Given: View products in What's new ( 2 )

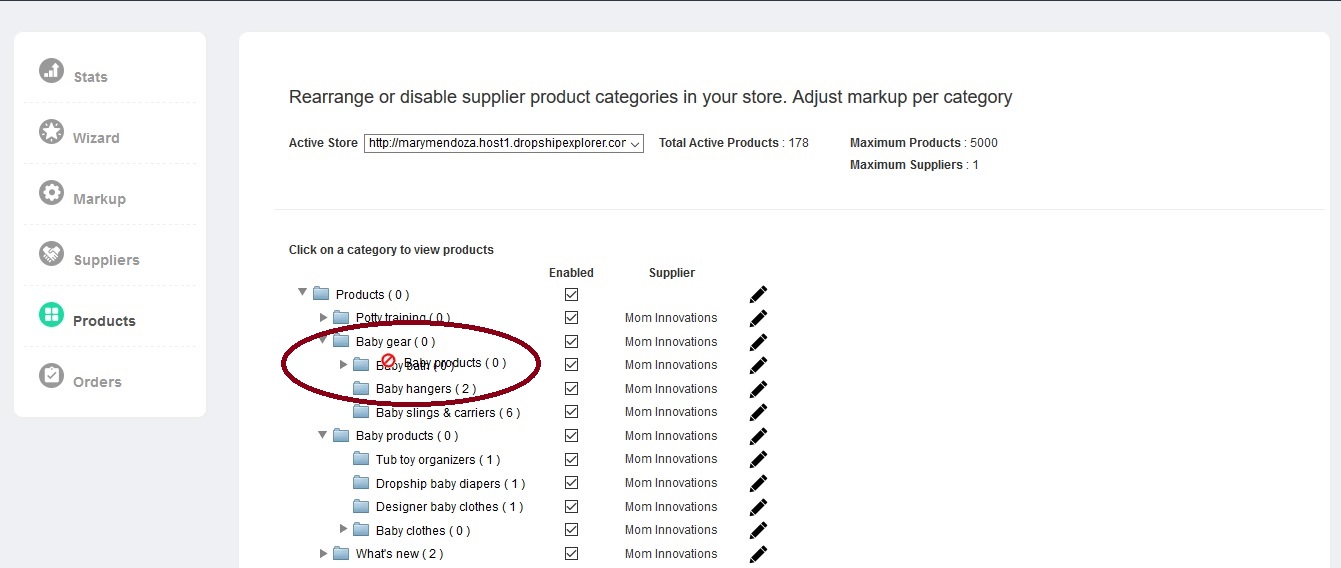Looking at the screenshot, I should [399, 554].
